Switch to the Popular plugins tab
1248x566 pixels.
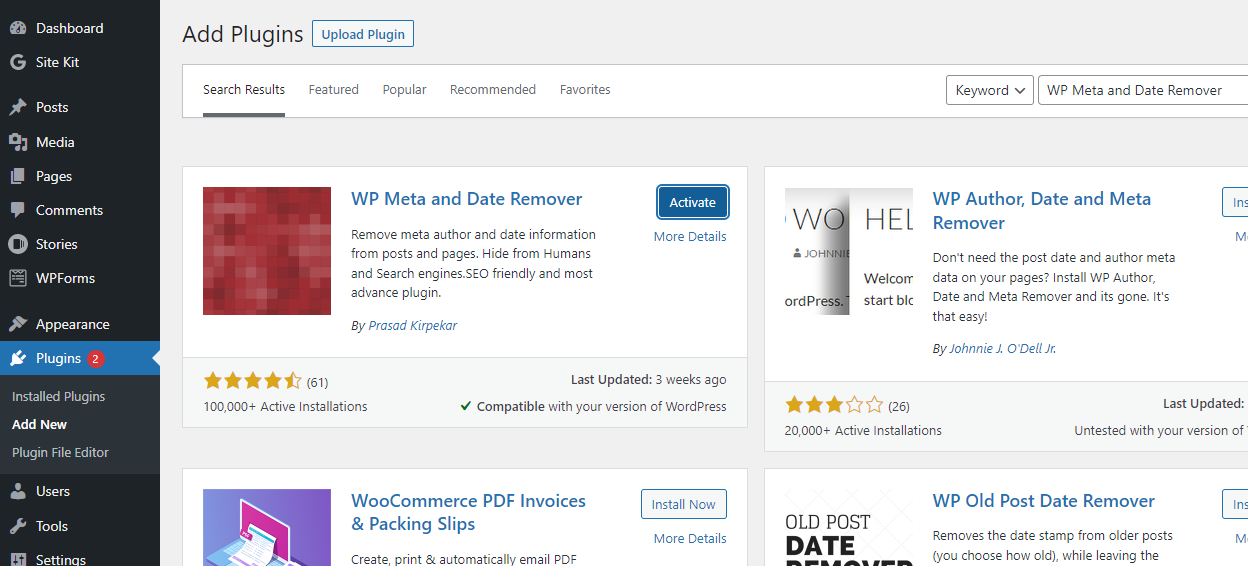[404, 90]
